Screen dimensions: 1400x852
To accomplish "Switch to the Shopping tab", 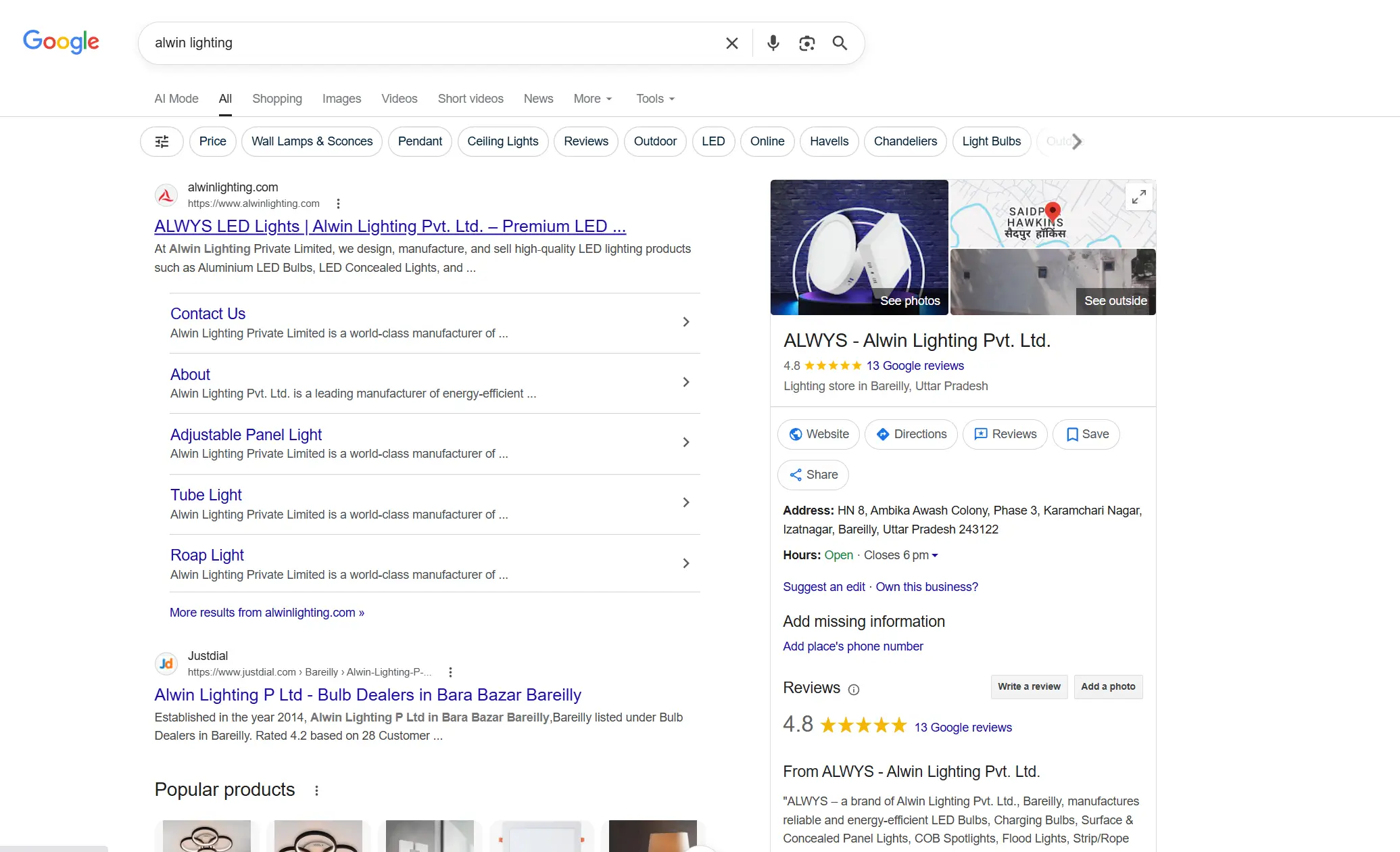I will [x=276, y=99].
